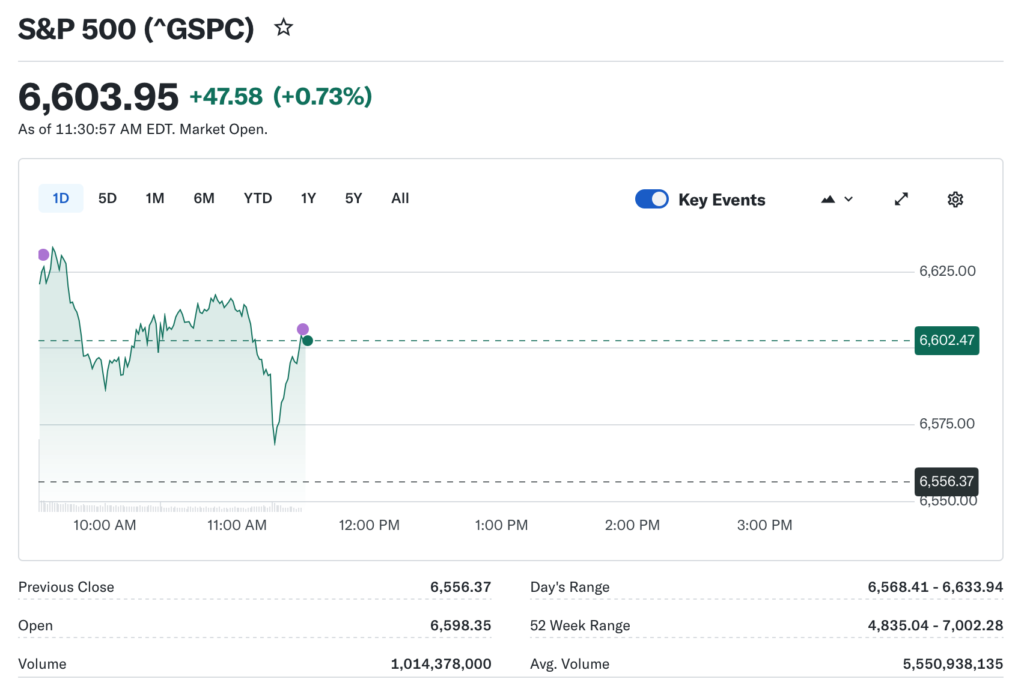
Task: Switch to the 6M range
Action: click(204, 199)
